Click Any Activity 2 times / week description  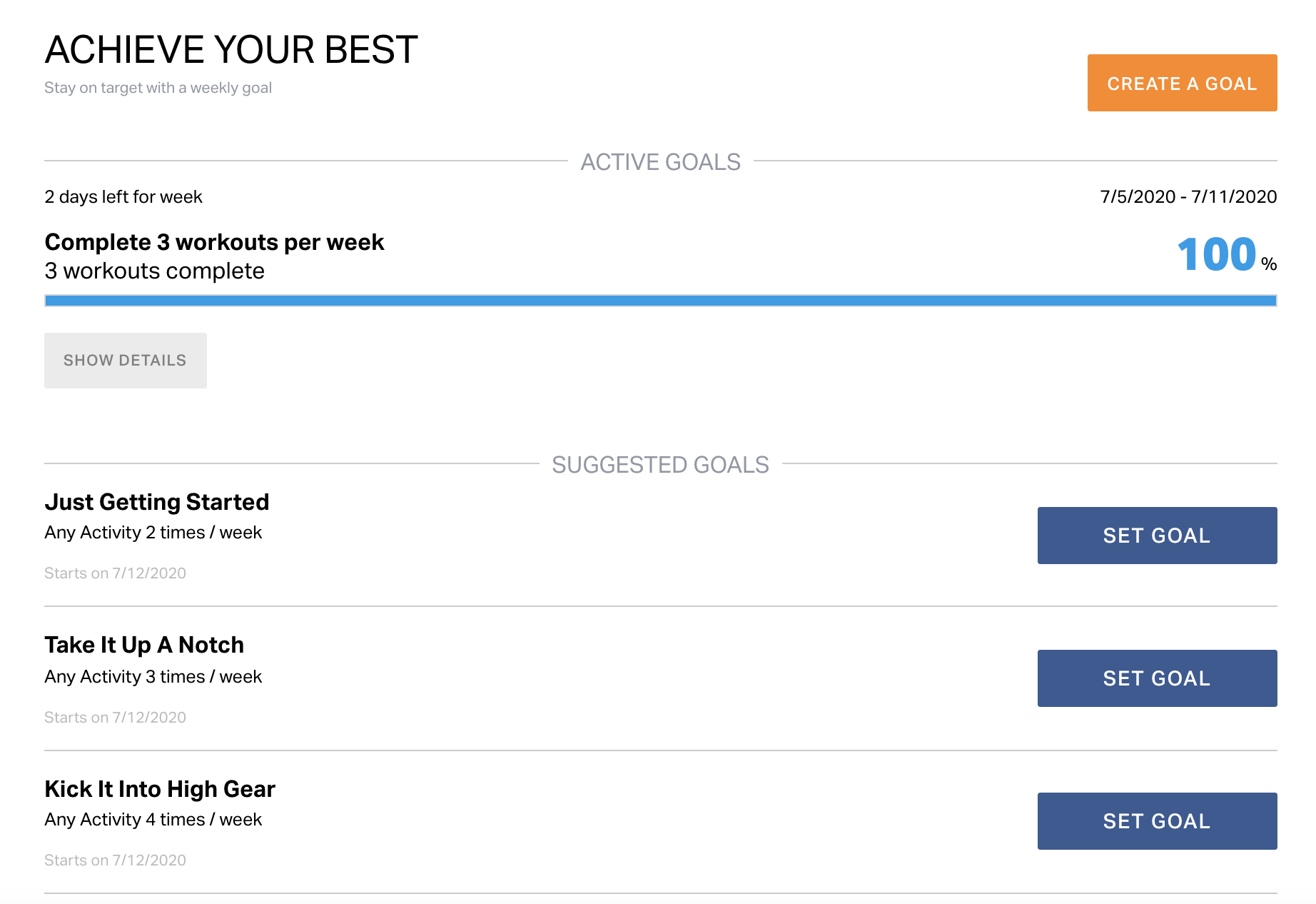(x=153, y=533)
